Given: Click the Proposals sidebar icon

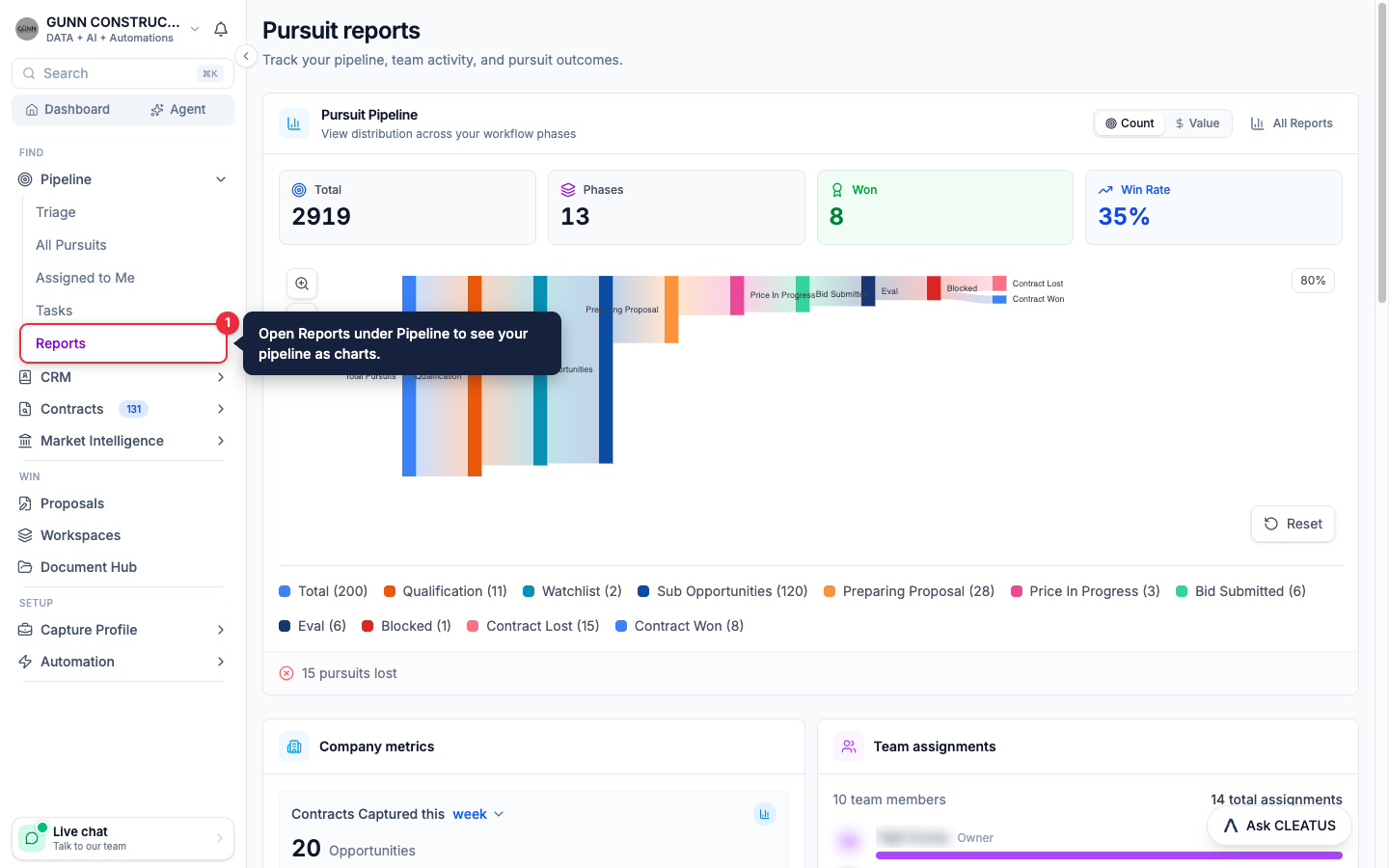Looking at the screenshot, I should (26, 503).
